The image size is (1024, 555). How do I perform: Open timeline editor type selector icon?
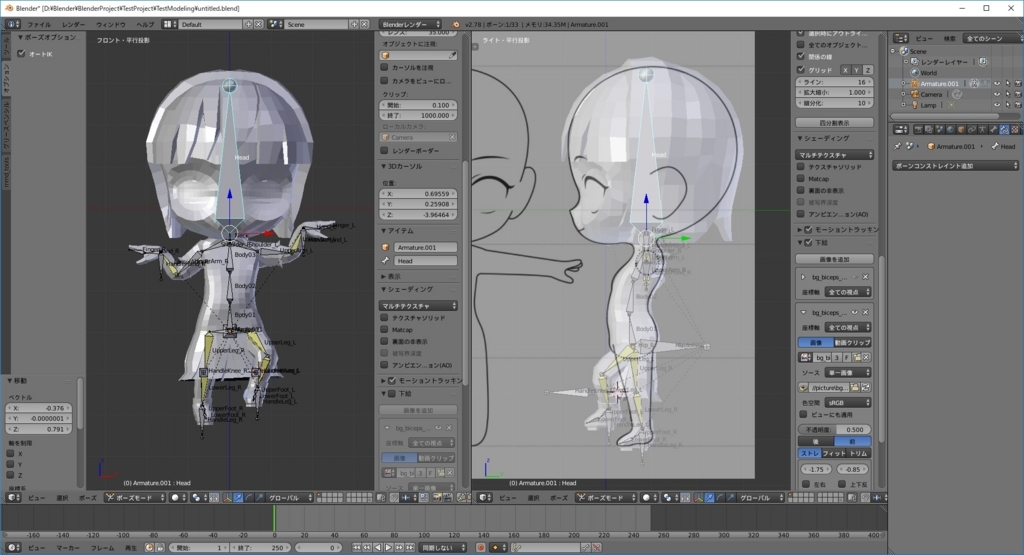click(x=12, y=547)
